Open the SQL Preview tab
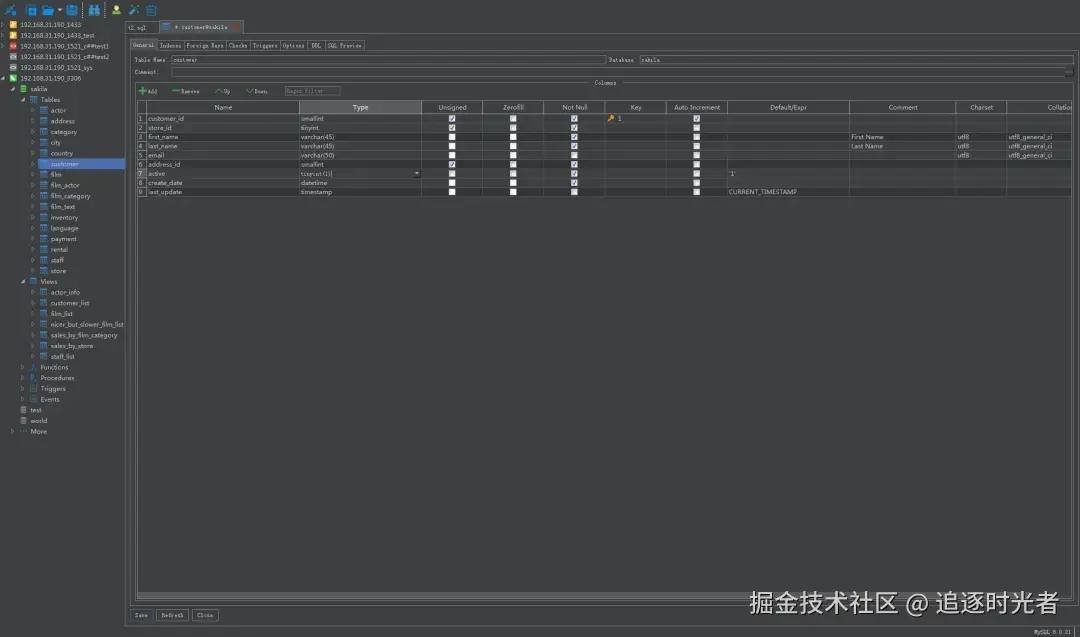The width and height of the screenshot is (1080, 637). pyautogui.click(x=345, y=44)
